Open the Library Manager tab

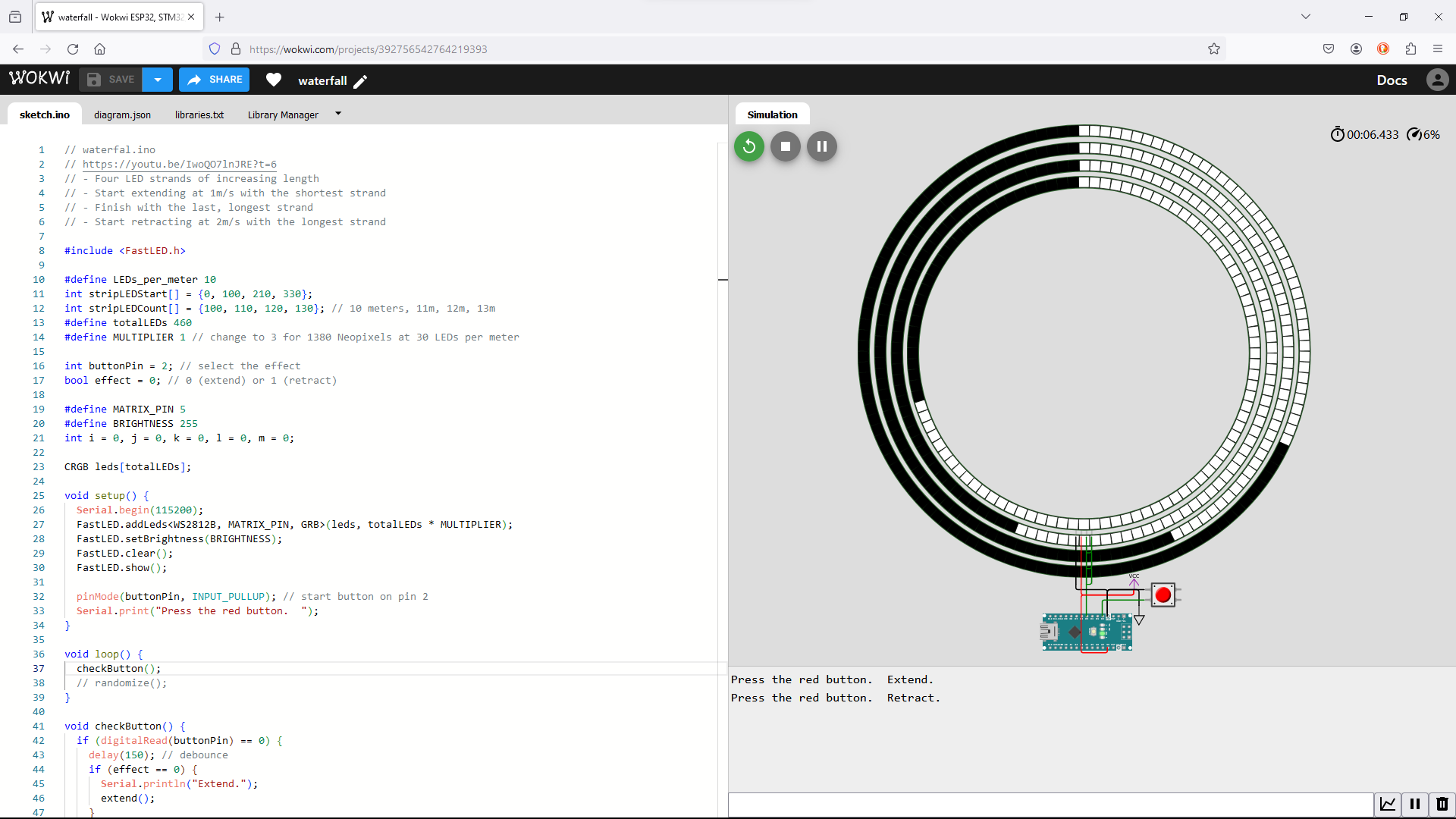283,115
